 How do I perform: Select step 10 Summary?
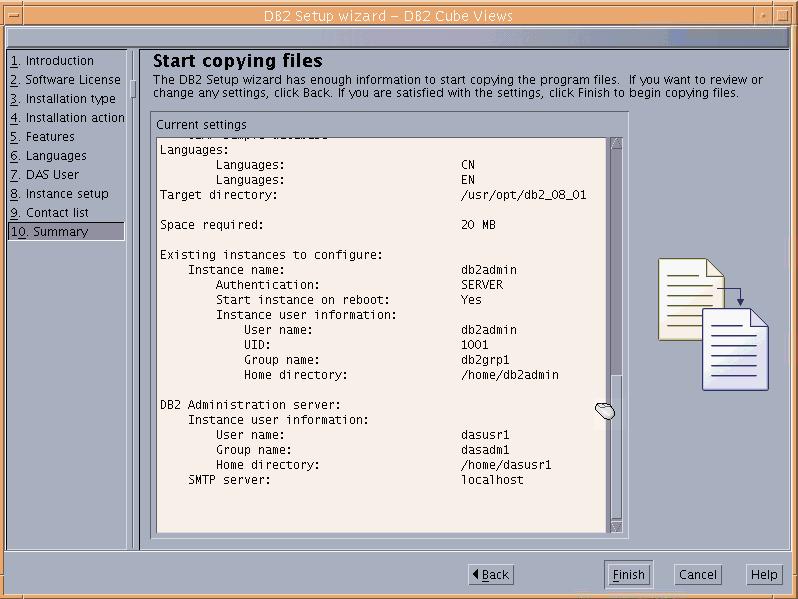(x=66, y=232)
